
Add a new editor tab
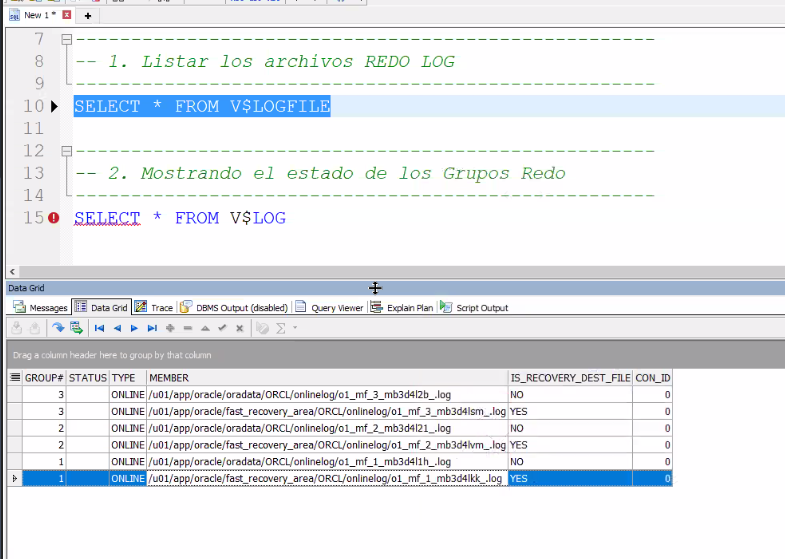88,16
